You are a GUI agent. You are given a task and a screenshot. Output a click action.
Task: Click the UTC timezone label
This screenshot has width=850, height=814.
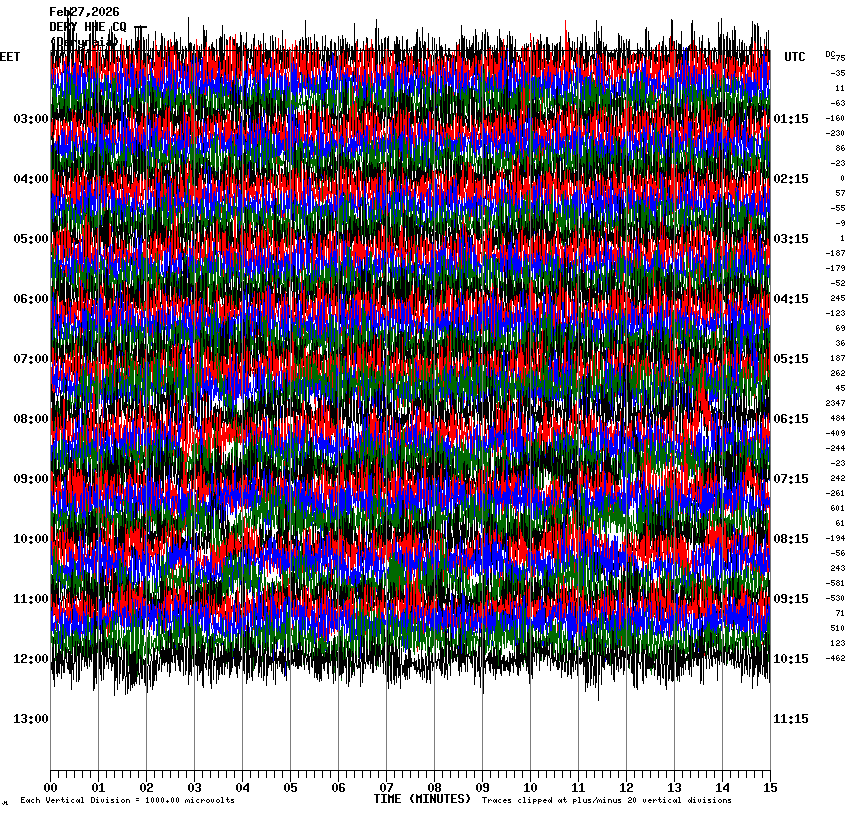794,57
